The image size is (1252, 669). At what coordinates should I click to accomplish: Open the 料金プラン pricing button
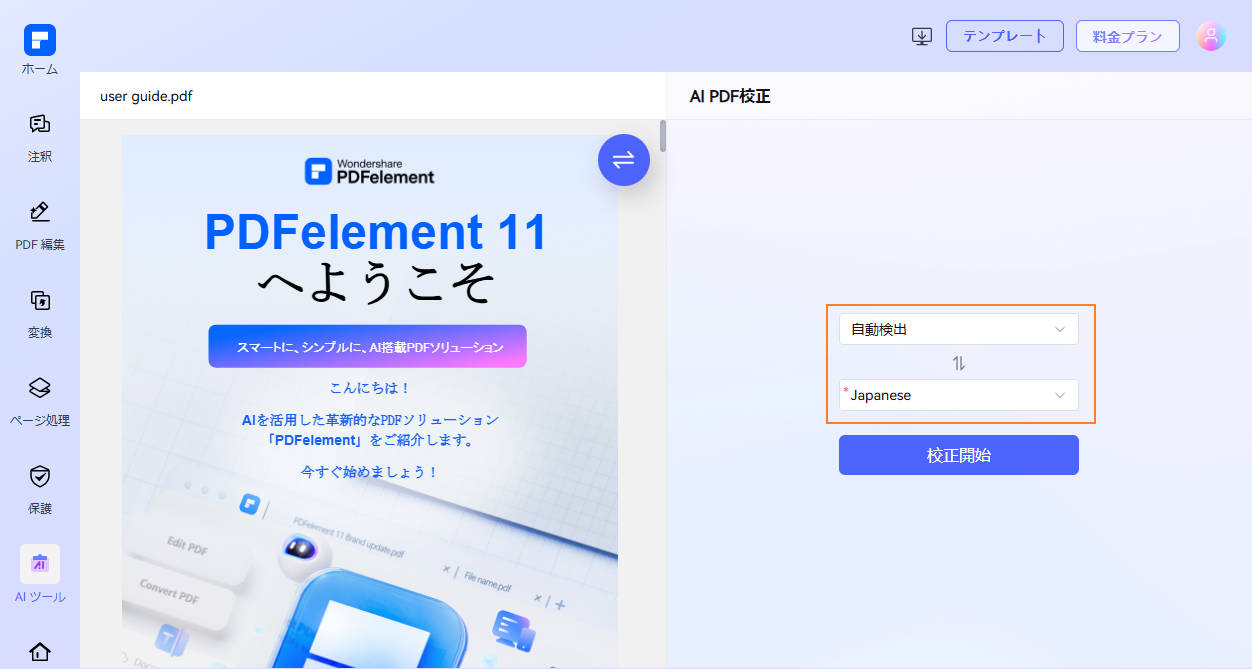coord(1128,36)
